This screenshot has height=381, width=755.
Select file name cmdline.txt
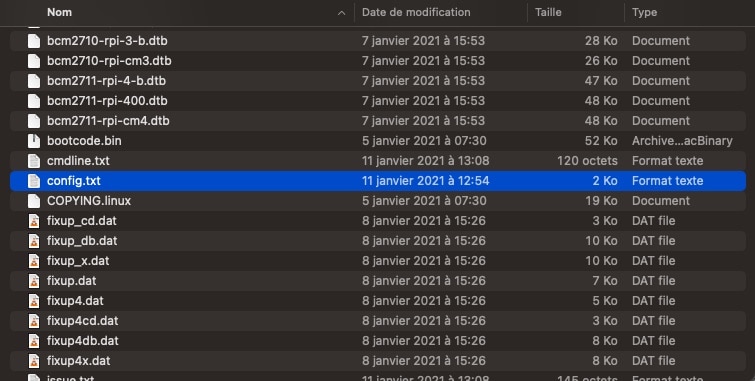pyautogui.click(x=78, y=161)
